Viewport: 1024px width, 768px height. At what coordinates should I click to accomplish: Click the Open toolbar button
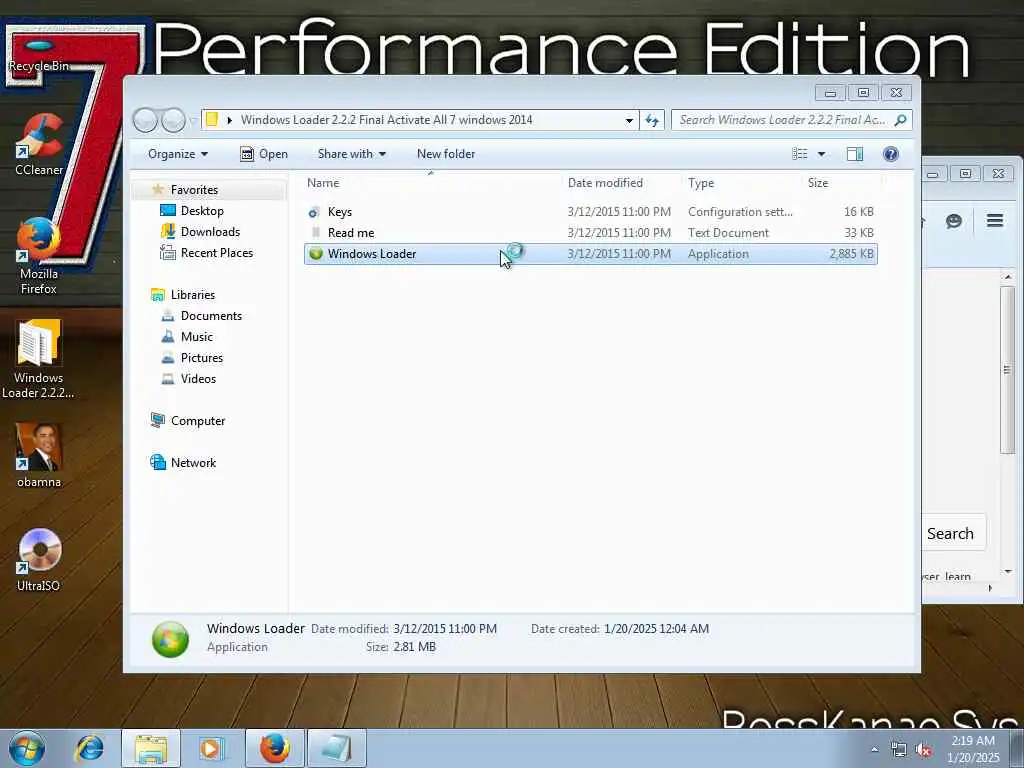click(264, 154)
